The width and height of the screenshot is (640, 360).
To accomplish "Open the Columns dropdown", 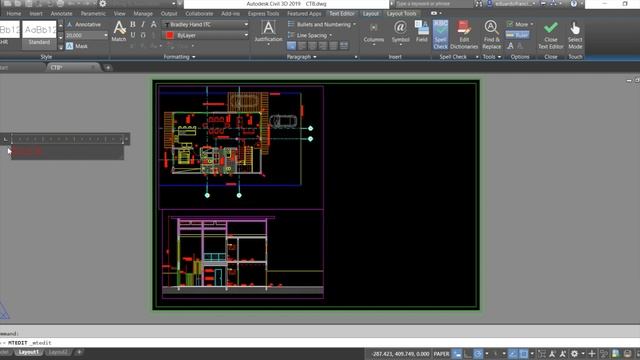I will pyautogui.click(x=373, y=33).
